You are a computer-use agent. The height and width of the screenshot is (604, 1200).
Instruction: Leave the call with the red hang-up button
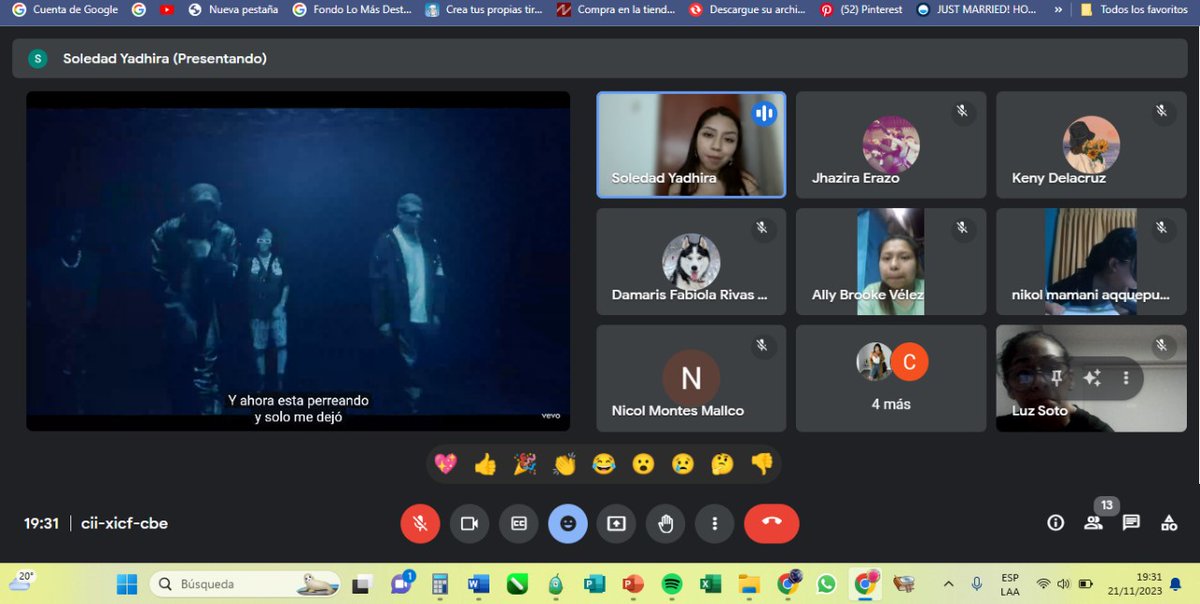(771, 523)
